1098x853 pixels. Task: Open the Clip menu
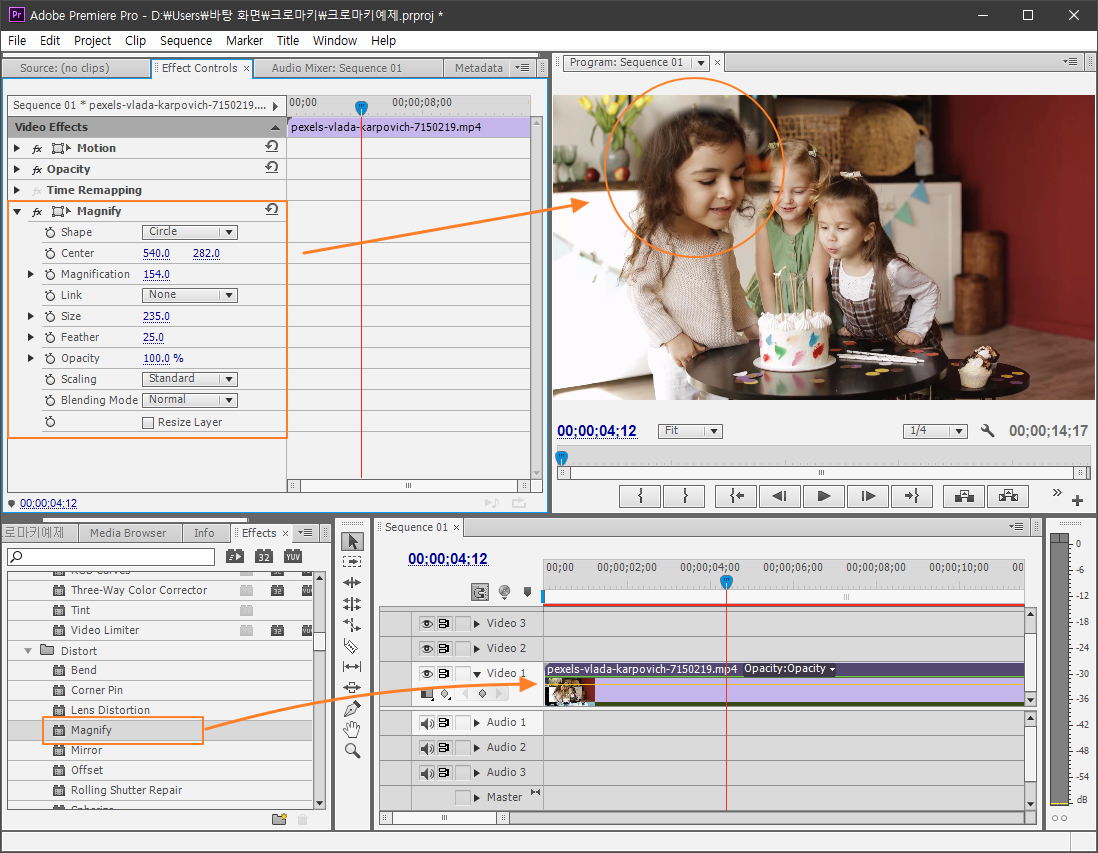pos(135,41)
